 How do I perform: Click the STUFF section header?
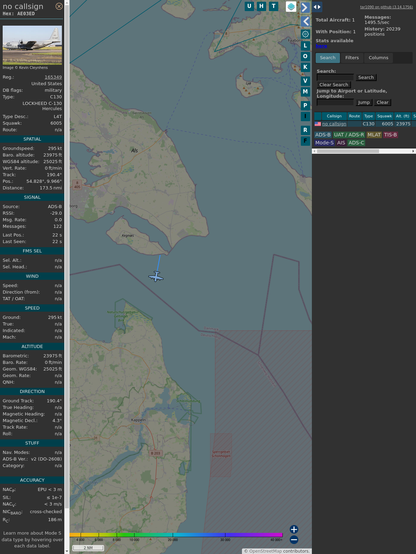click(x=32, y=443)
